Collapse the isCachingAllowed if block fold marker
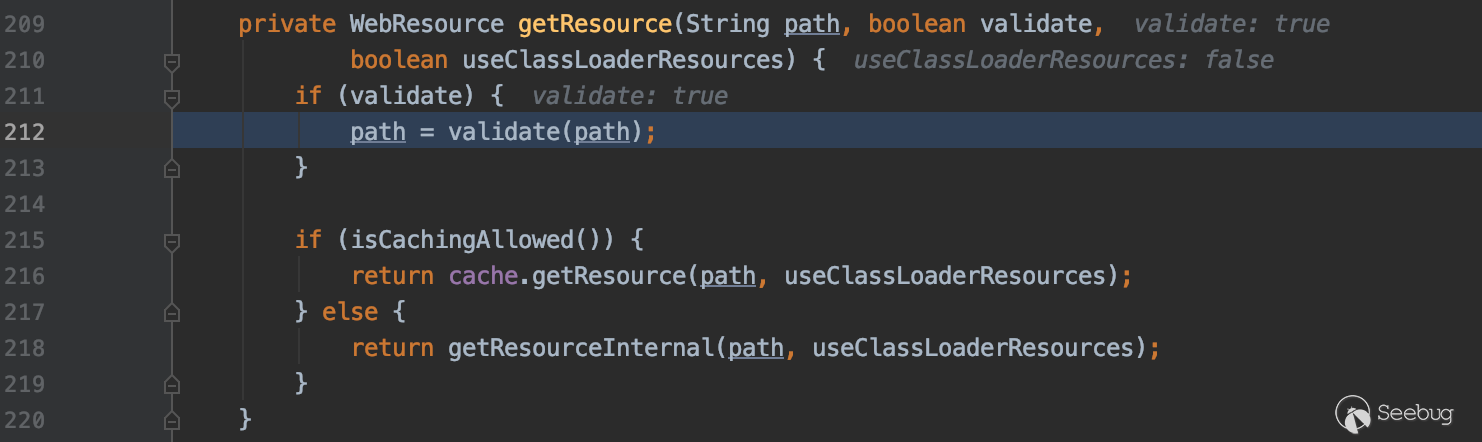Screen dimensions: 1482x442 [172, 241]
